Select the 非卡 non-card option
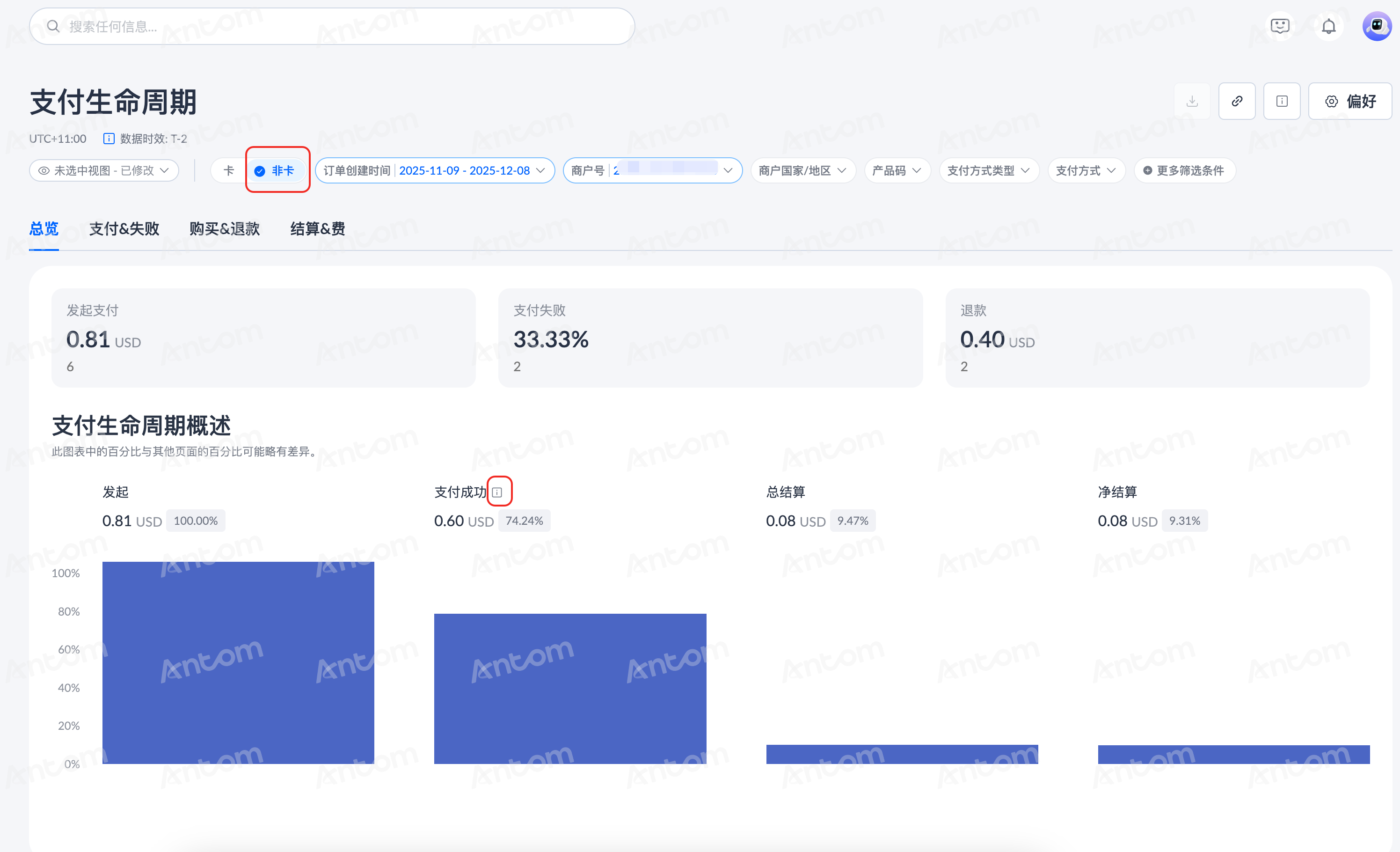Image resolution: width=1400 pixels, height=852 pixels. coord(276,170)
